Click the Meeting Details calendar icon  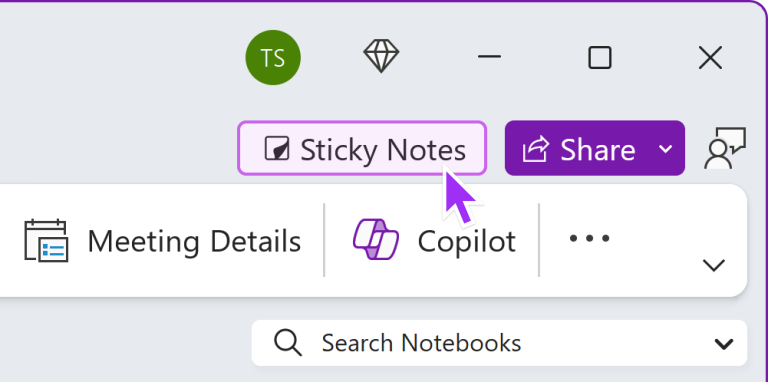tap(46, 240)
